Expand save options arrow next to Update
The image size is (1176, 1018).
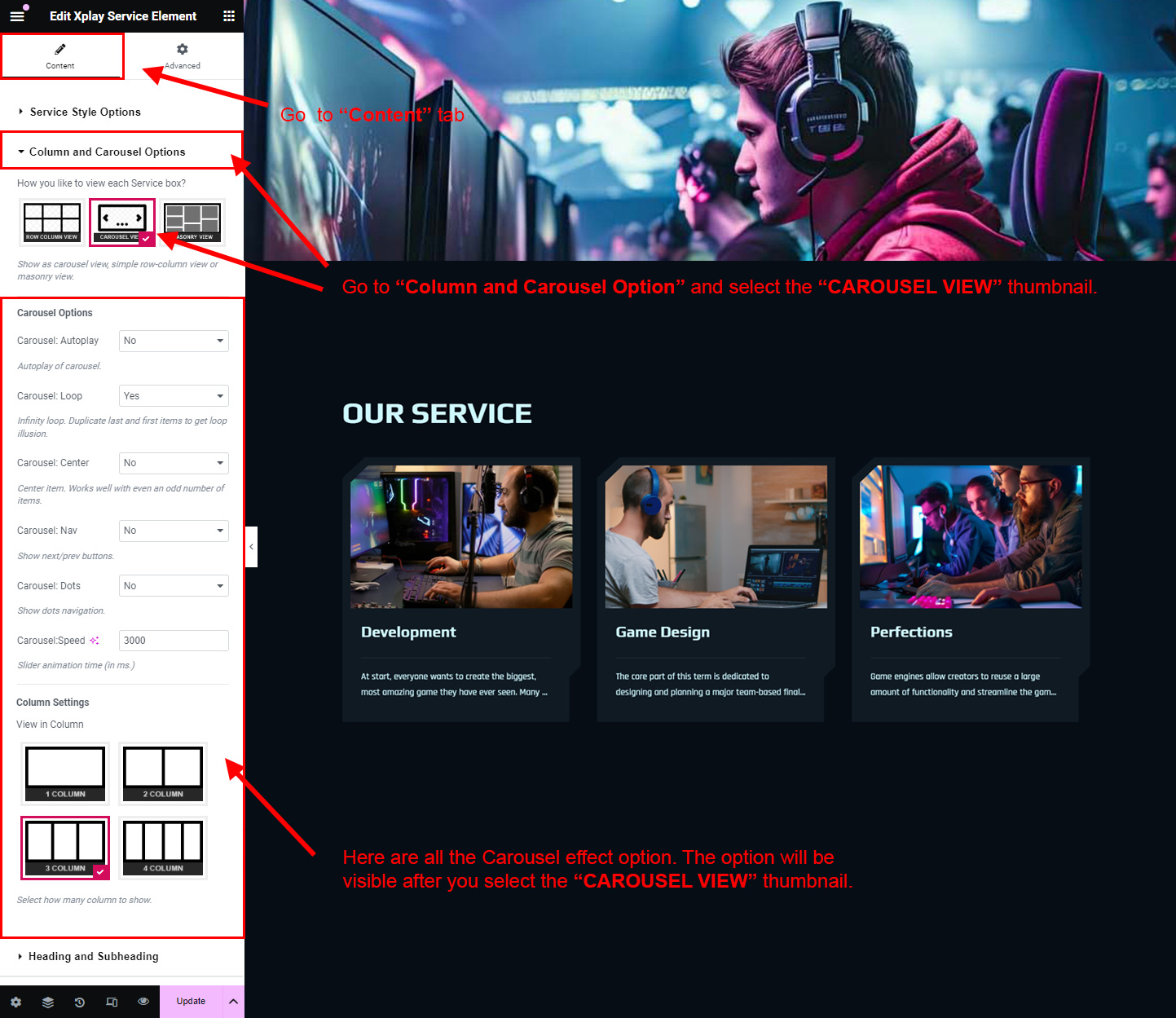coord(233,1002)
